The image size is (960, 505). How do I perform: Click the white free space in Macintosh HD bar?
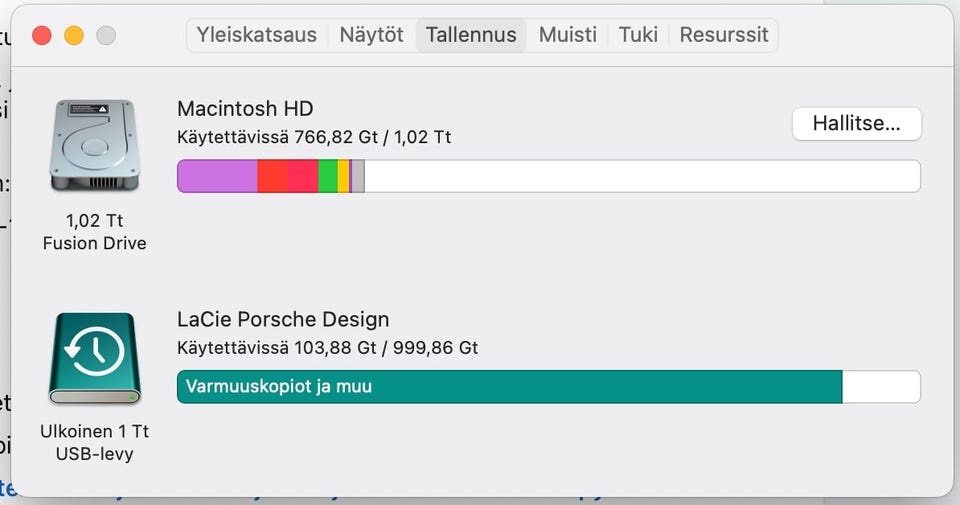pyautogui.click(x=640, y=176)
